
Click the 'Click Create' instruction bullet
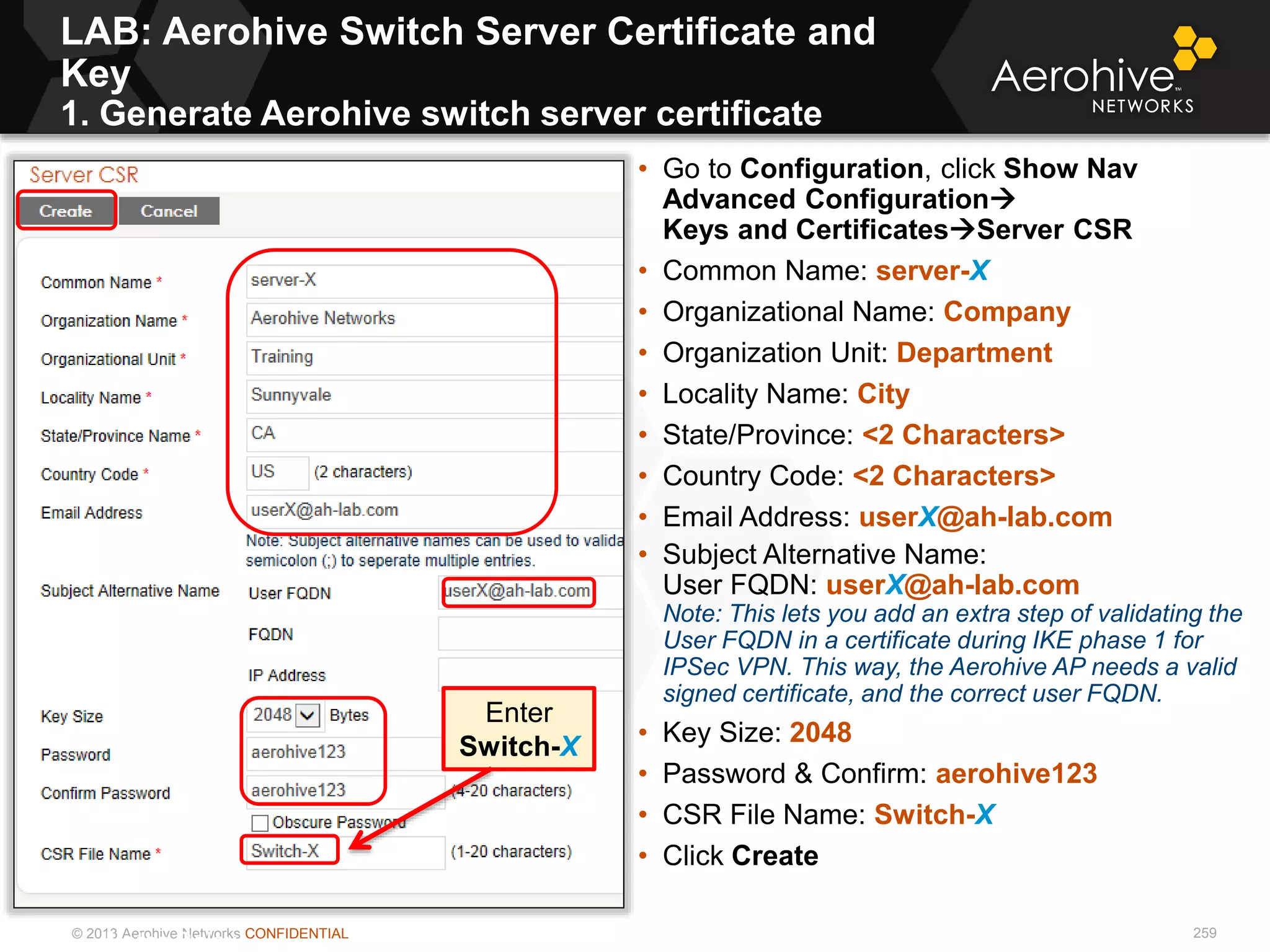(740, 856)
